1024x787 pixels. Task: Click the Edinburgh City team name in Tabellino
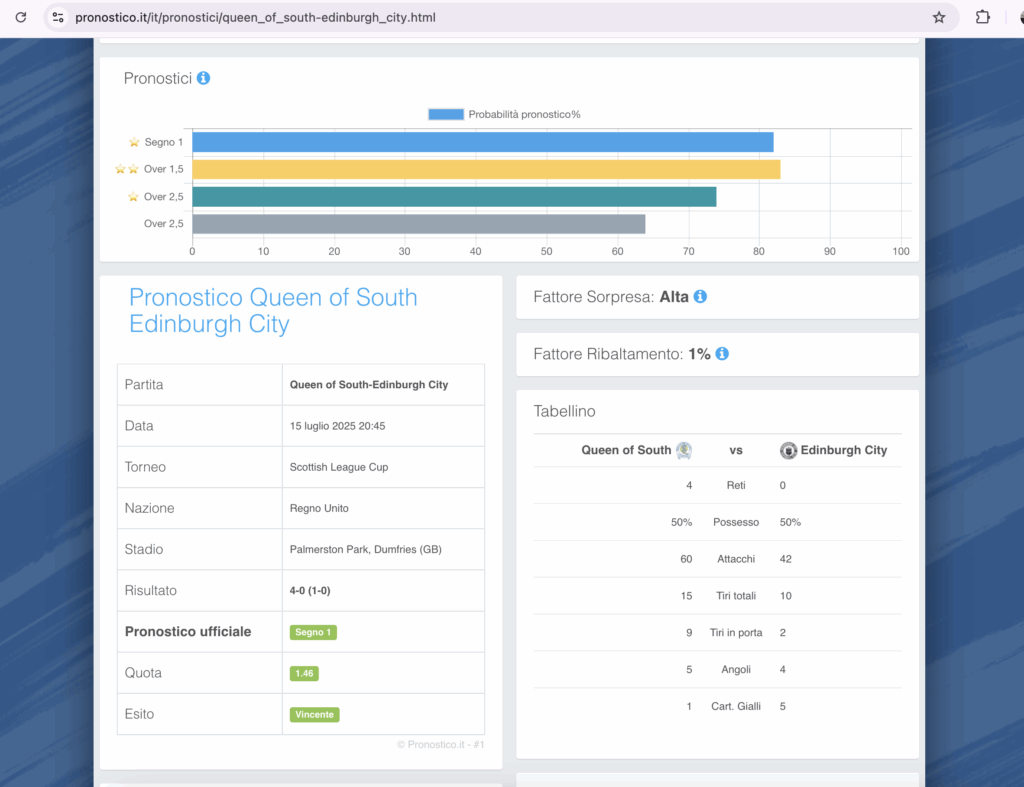(844, 450)
